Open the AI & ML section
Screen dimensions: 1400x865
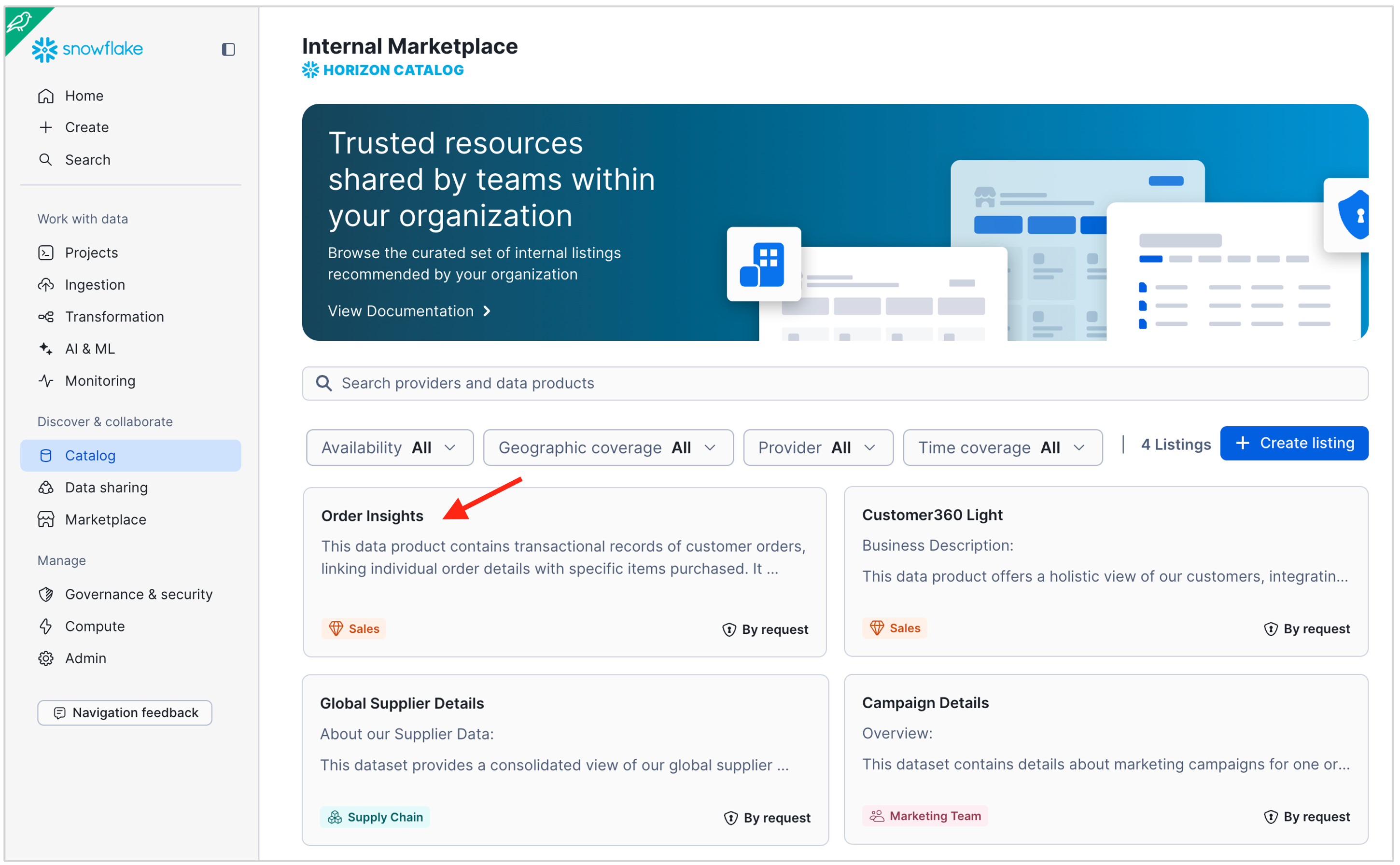point(89,349)
